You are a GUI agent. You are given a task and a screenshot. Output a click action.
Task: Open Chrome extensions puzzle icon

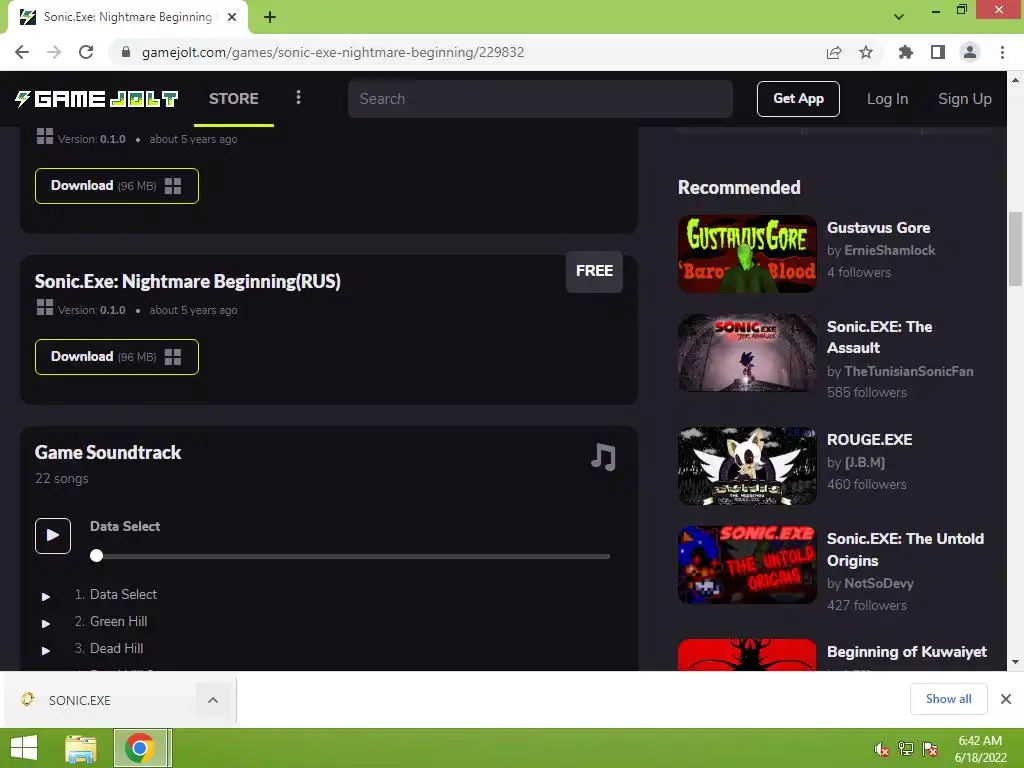click(x=906, y=52)
